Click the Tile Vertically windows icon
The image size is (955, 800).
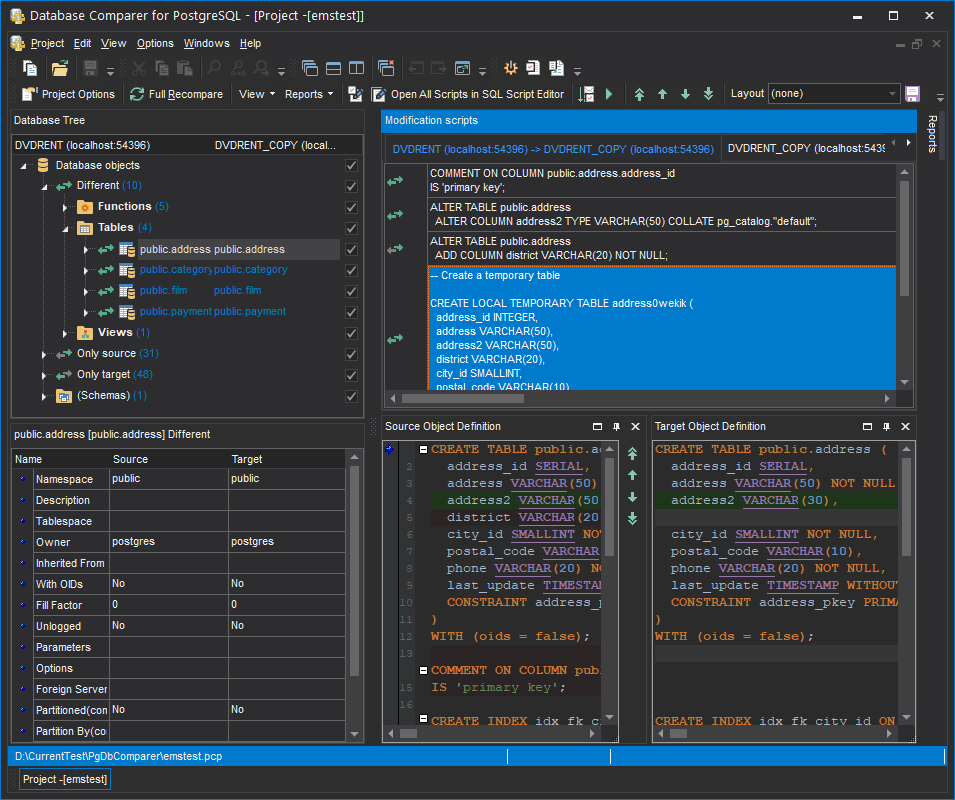pos(356,68)
